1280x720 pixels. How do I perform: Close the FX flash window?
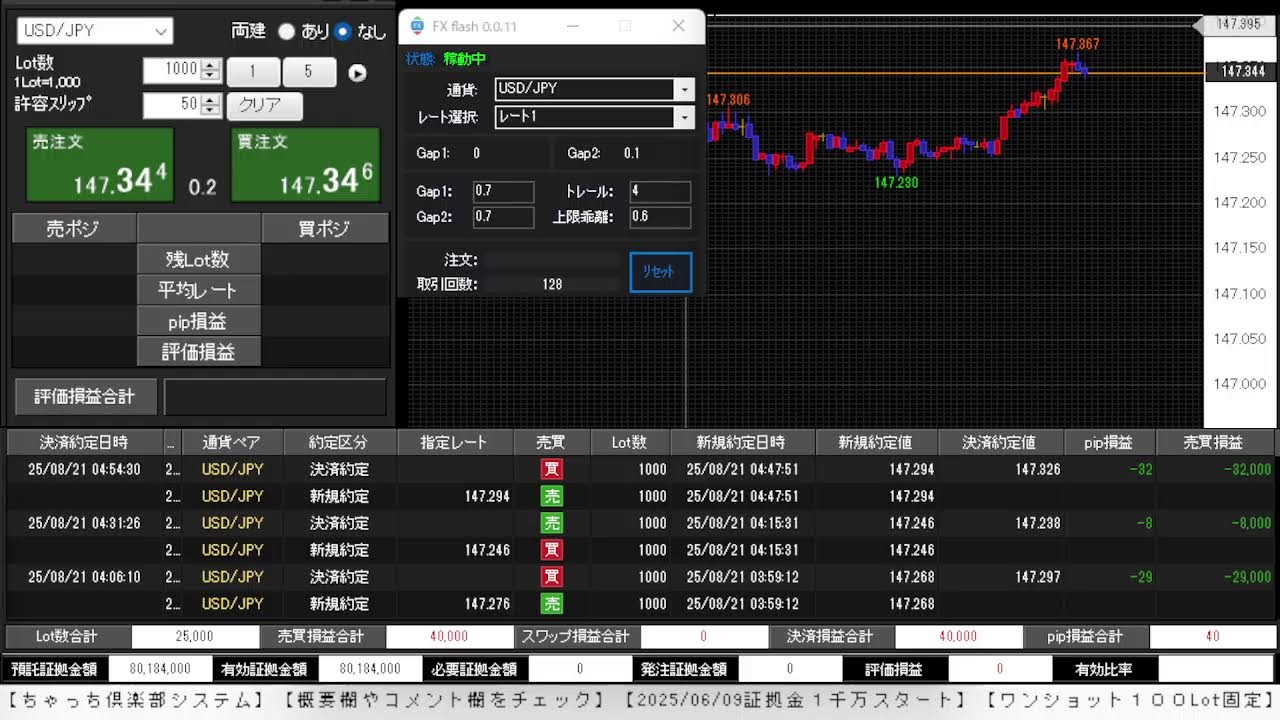tap(678, 26)
